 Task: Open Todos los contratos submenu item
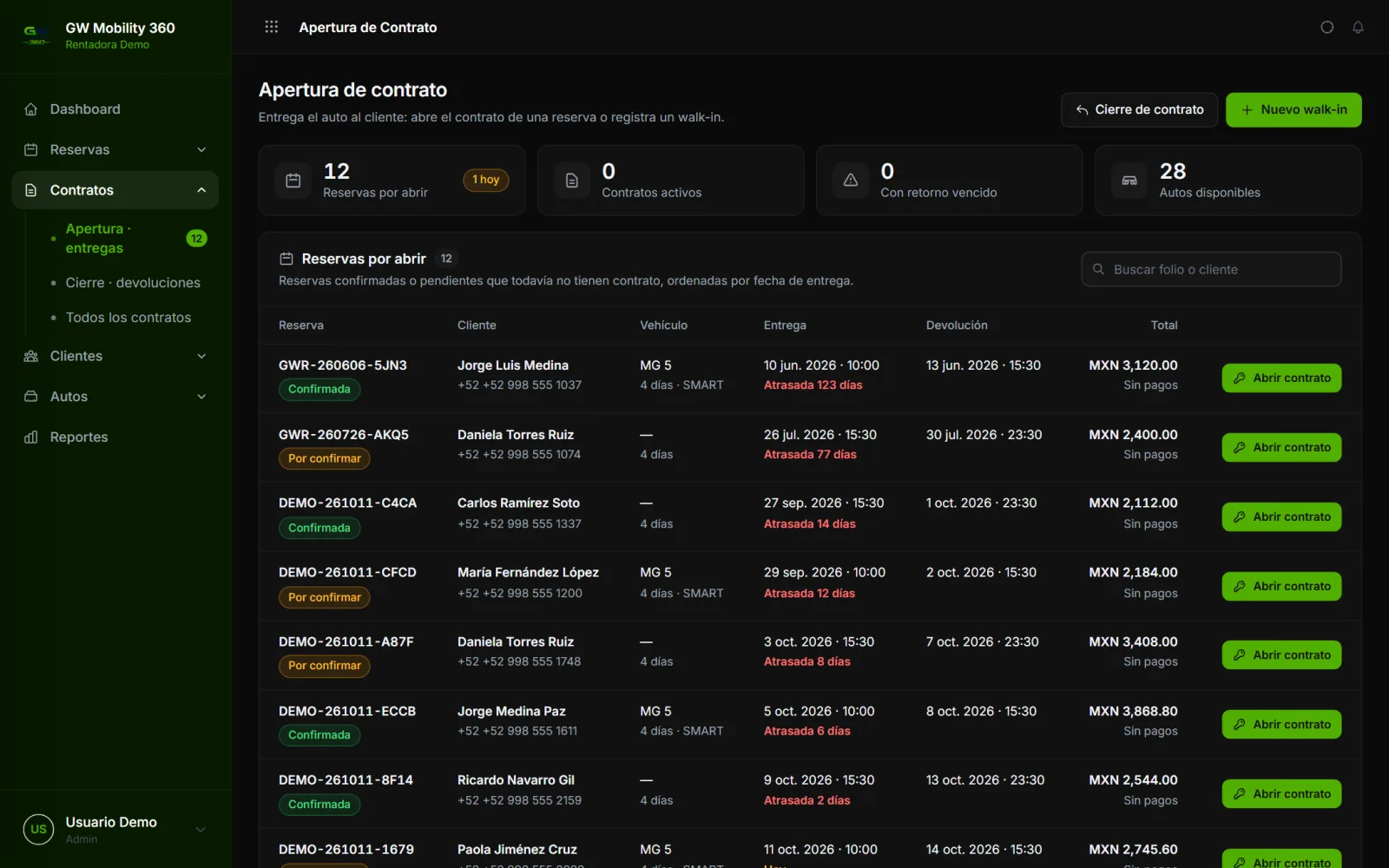(130, 318)
